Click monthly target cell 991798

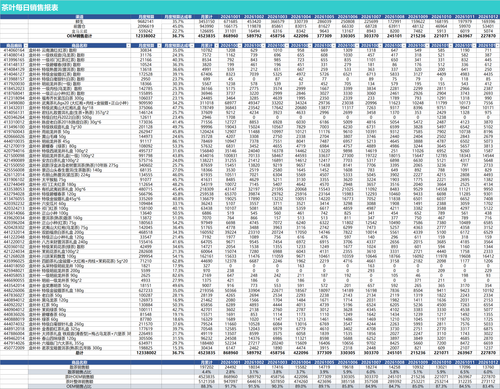(146, 156)
